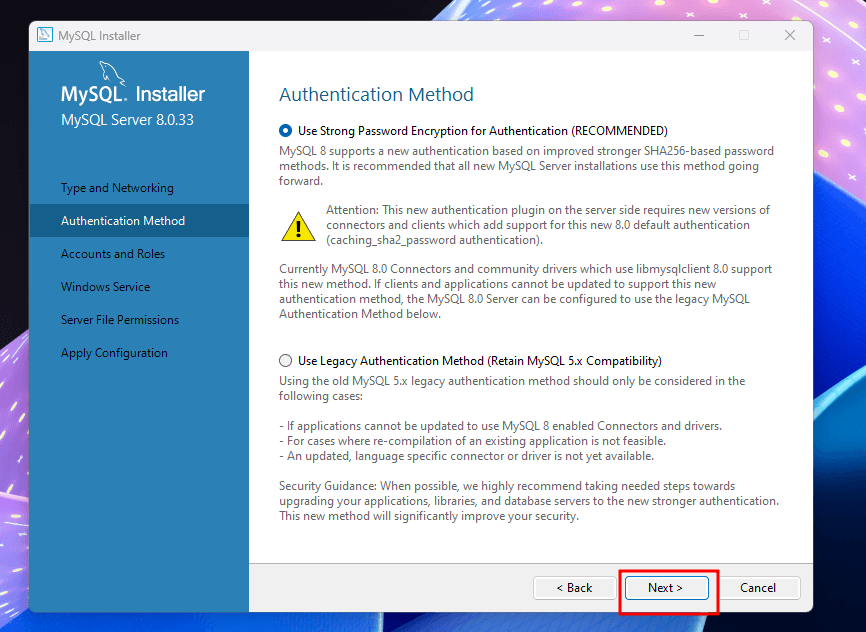Click the Authentication Method page heading
Image resolution: width=866 pixels, height=632 pixels.
(x=376, y=94)
